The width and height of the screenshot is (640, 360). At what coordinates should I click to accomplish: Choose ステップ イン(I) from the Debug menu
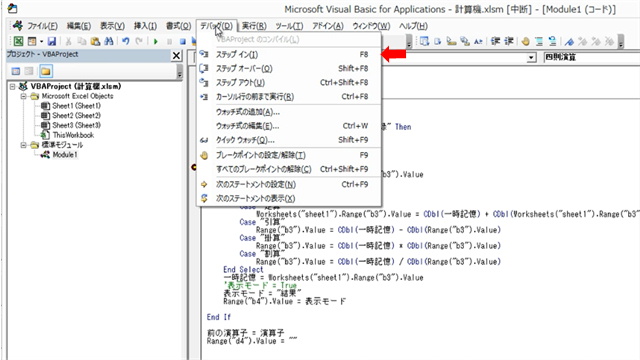[289, 54]
